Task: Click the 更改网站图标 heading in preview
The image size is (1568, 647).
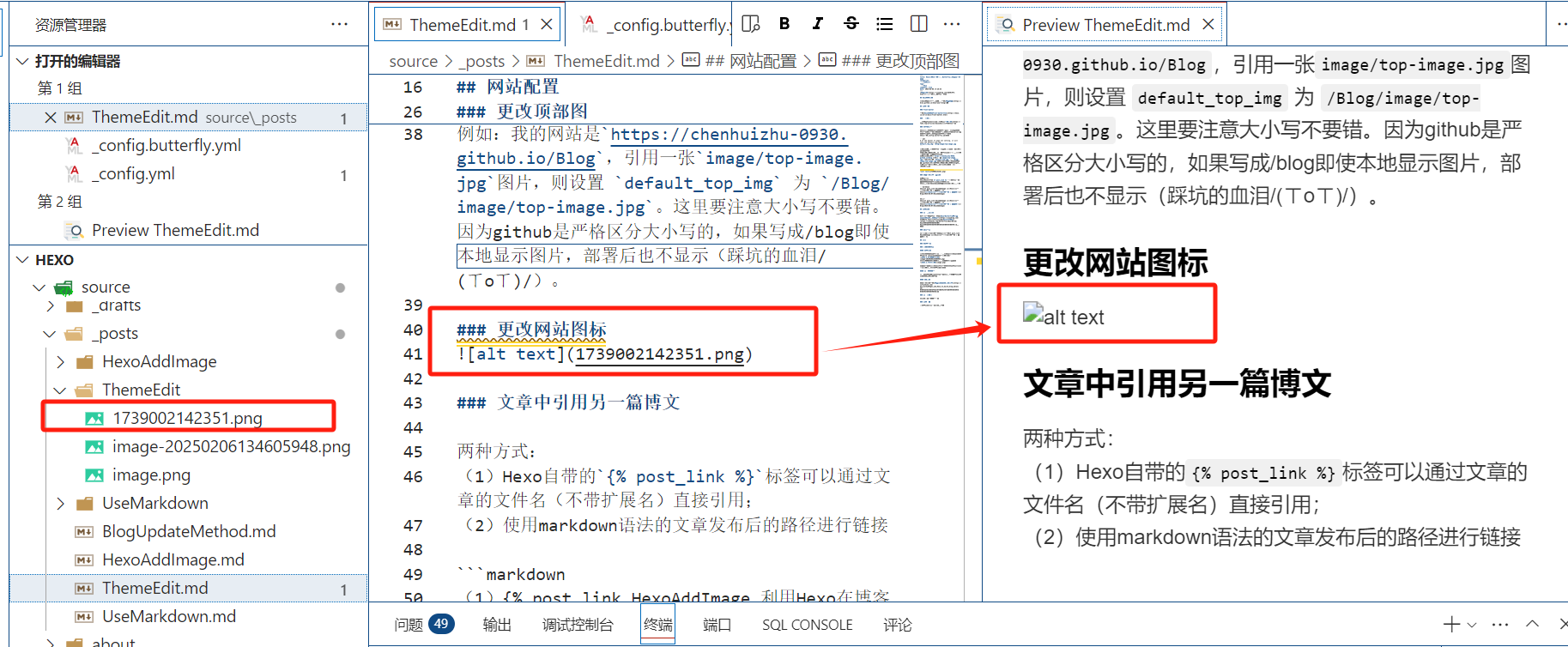Action: (x=1115, y=263)
